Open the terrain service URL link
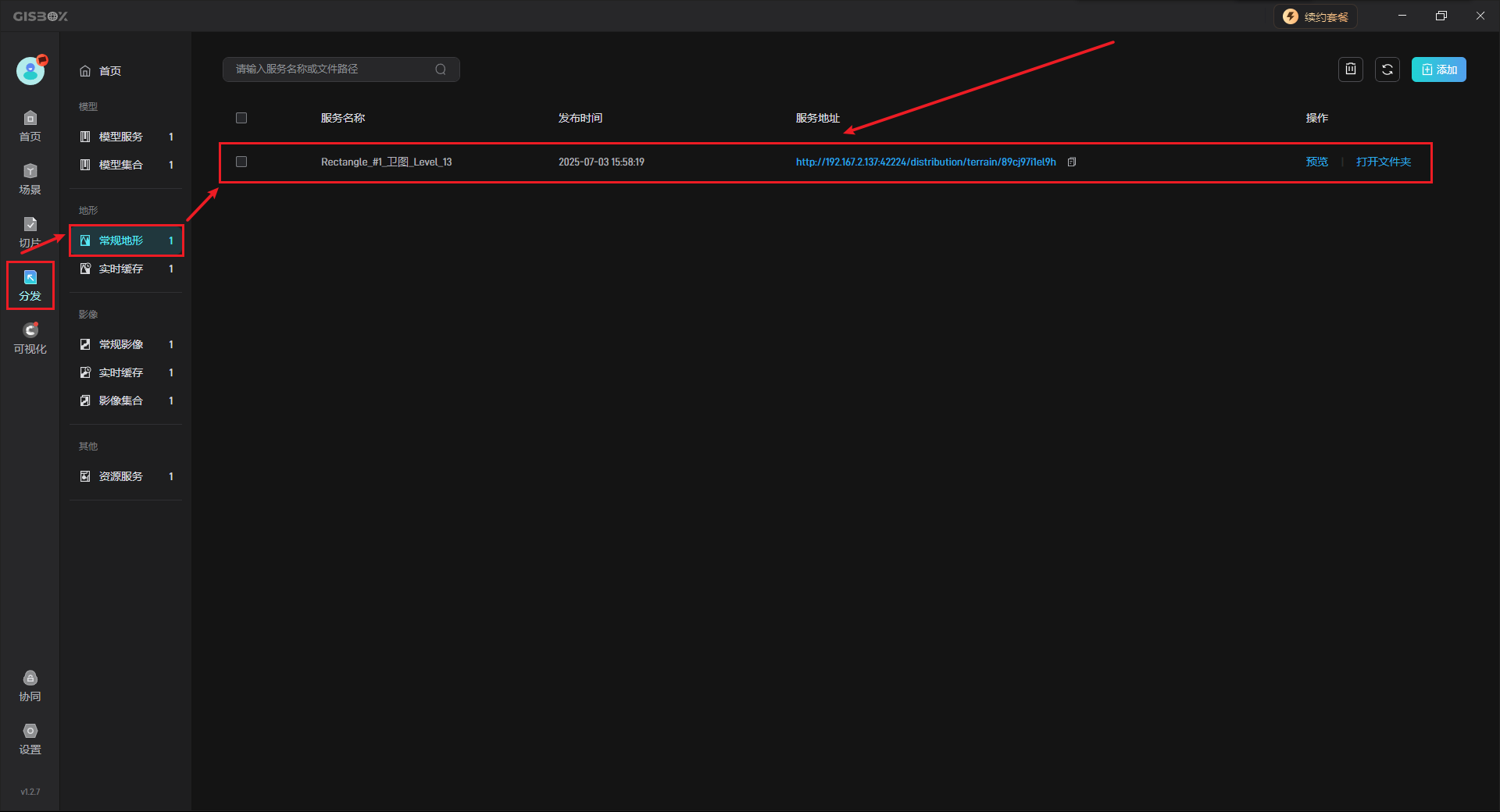 coord(926,162)
